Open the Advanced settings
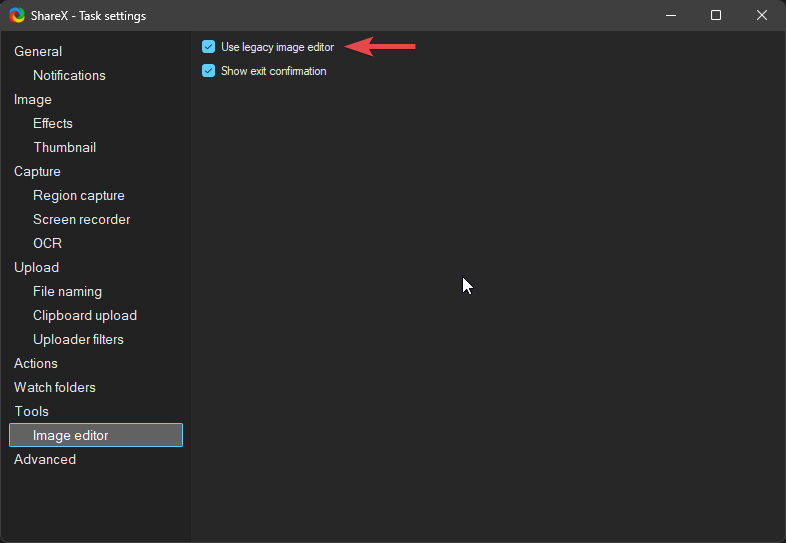 click(x=45, y=459)
